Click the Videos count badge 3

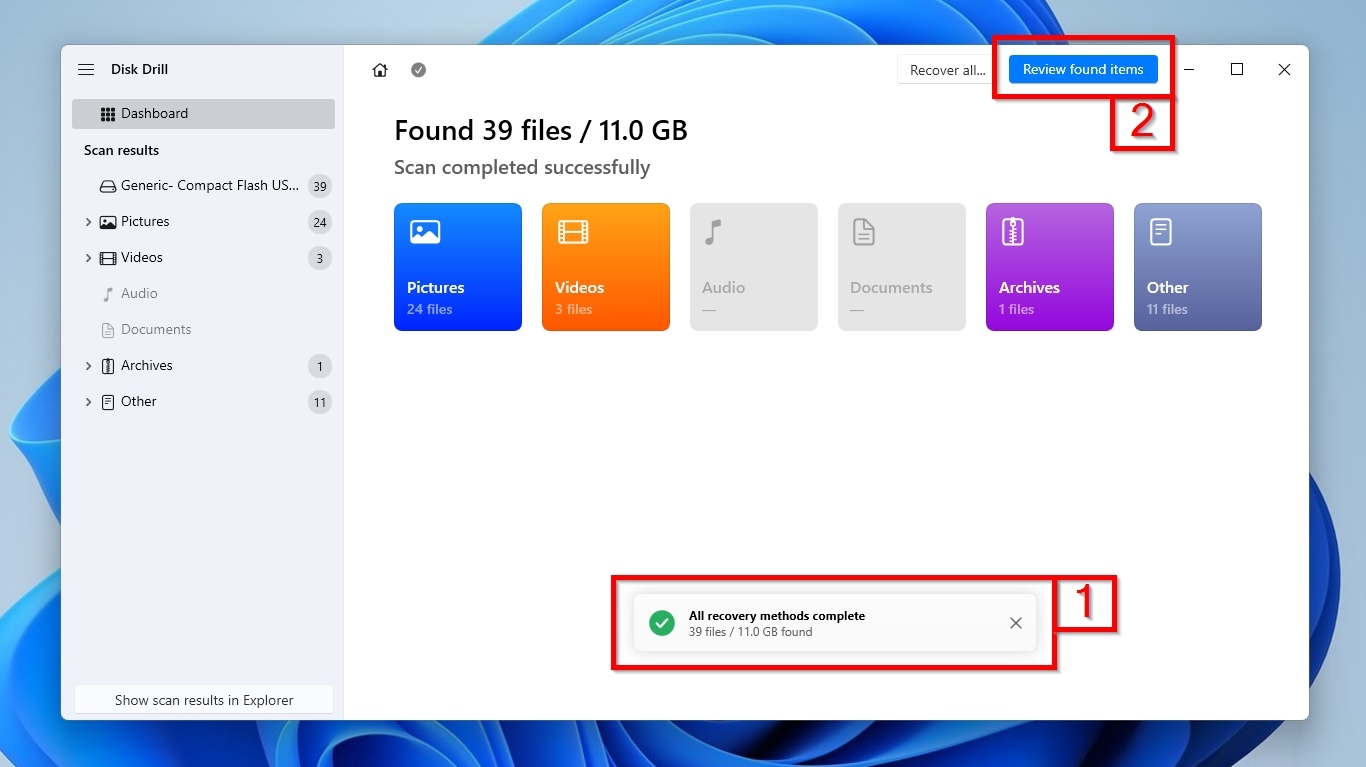tap(320, 259)
